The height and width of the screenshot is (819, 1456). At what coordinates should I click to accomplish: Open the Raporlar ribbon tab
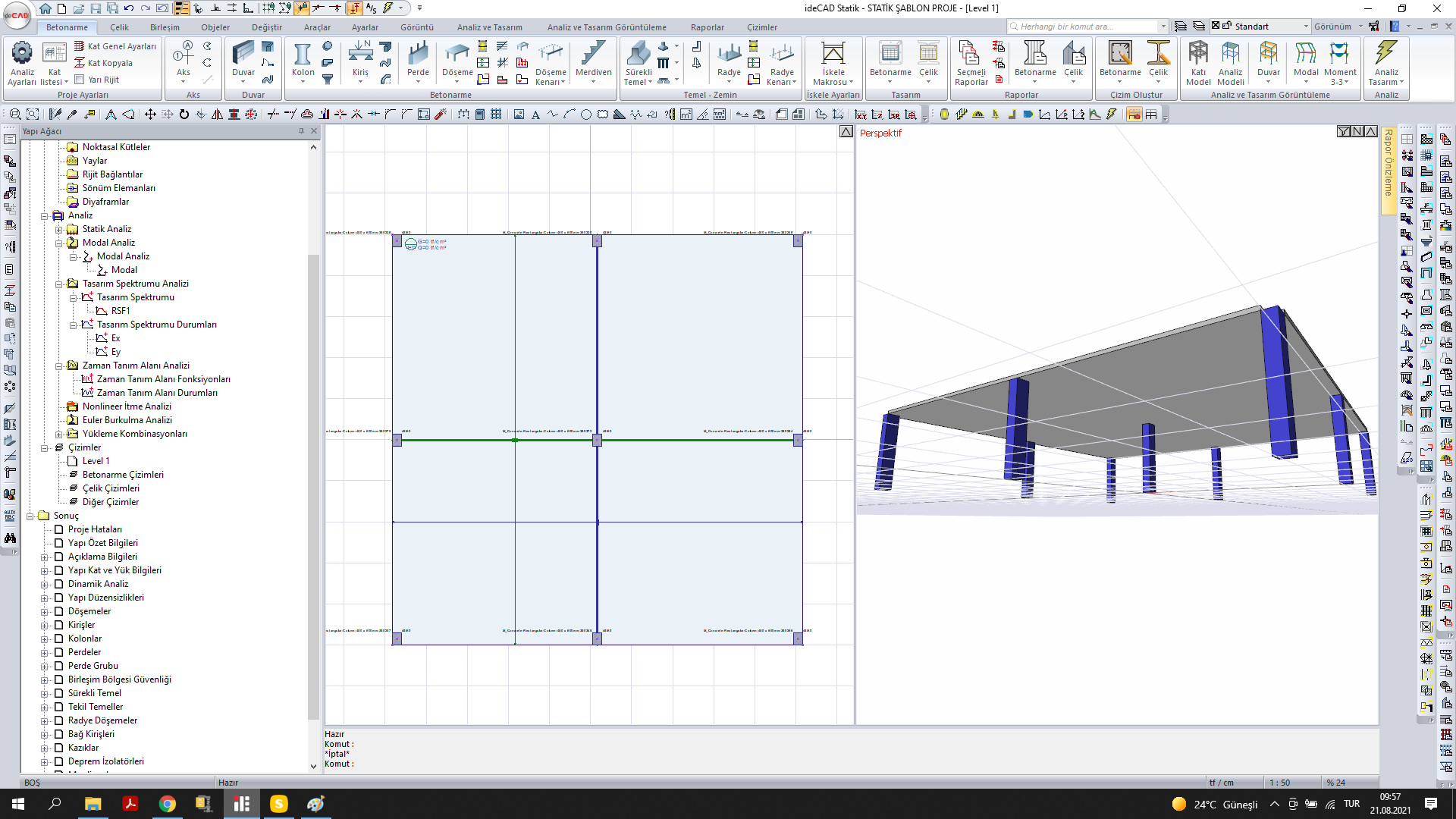tap(707, 27)
